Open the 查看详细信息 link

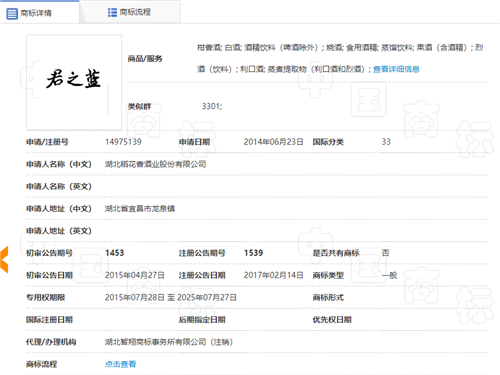point(396,69)
